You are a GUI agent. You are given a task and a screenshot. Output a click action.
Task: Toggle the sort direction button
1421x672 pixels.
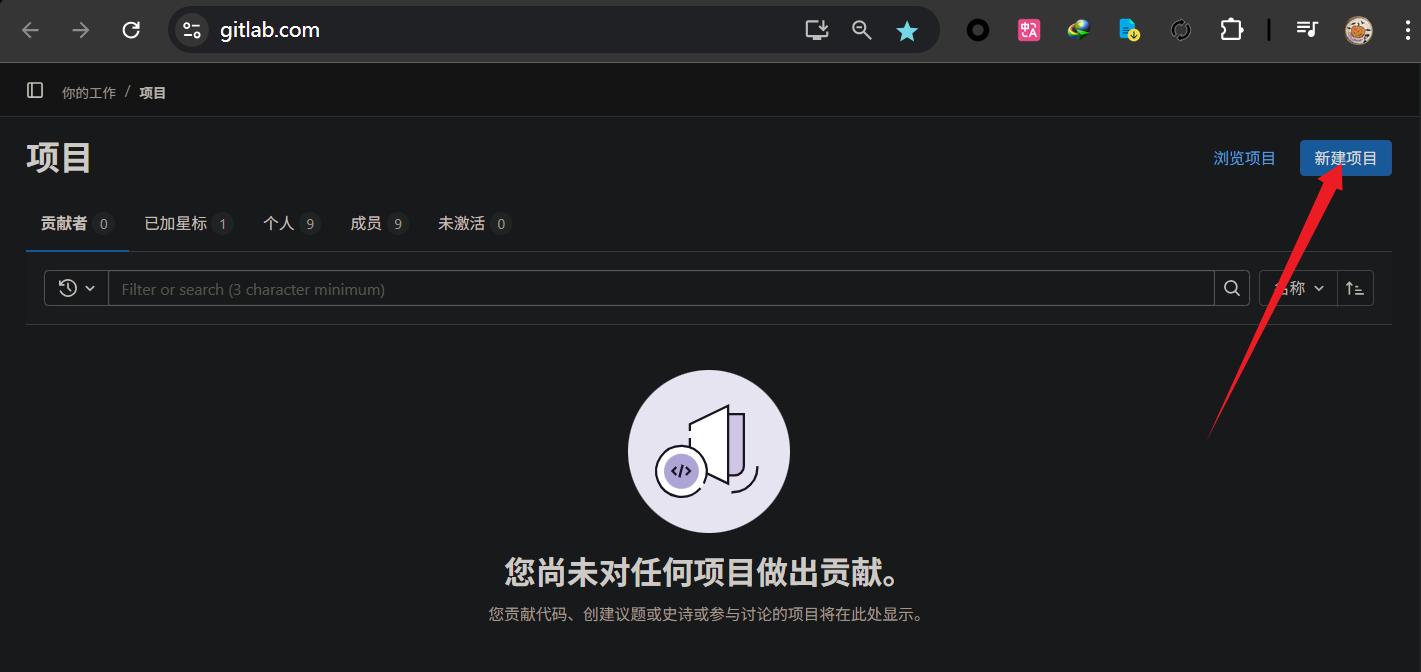click(x=1355, y=288)
